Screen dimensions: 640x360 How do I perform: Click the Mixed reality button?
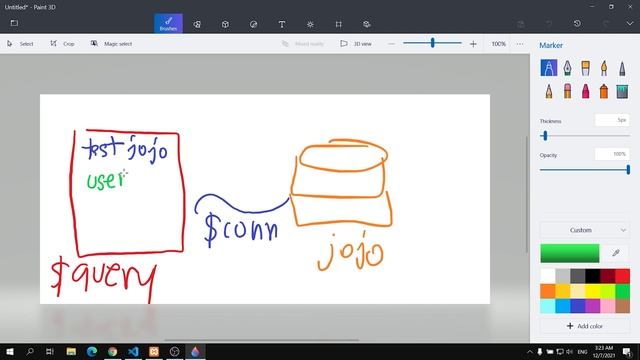coord(303,44)
